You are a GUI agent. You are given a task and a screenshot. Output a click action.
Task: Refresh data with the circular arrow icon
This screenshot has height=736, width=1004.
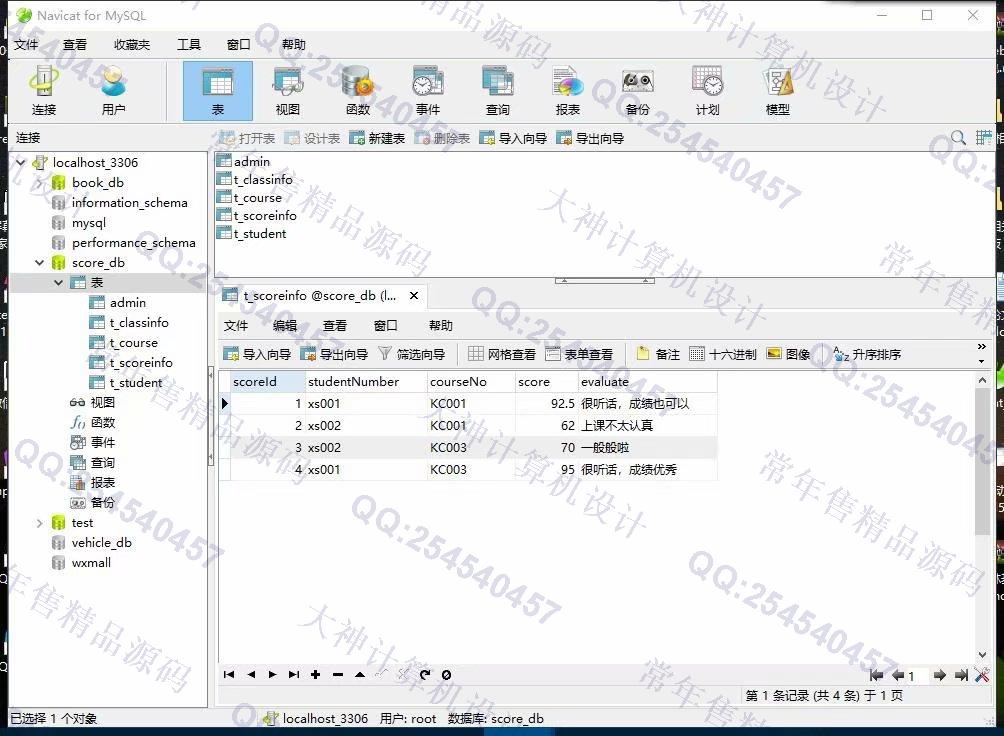click(x=425, y=675)
